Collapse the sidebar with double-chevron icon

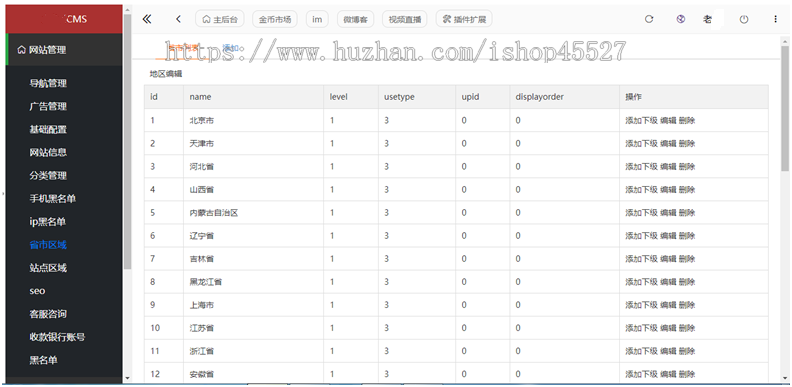(x=147, y=19)
